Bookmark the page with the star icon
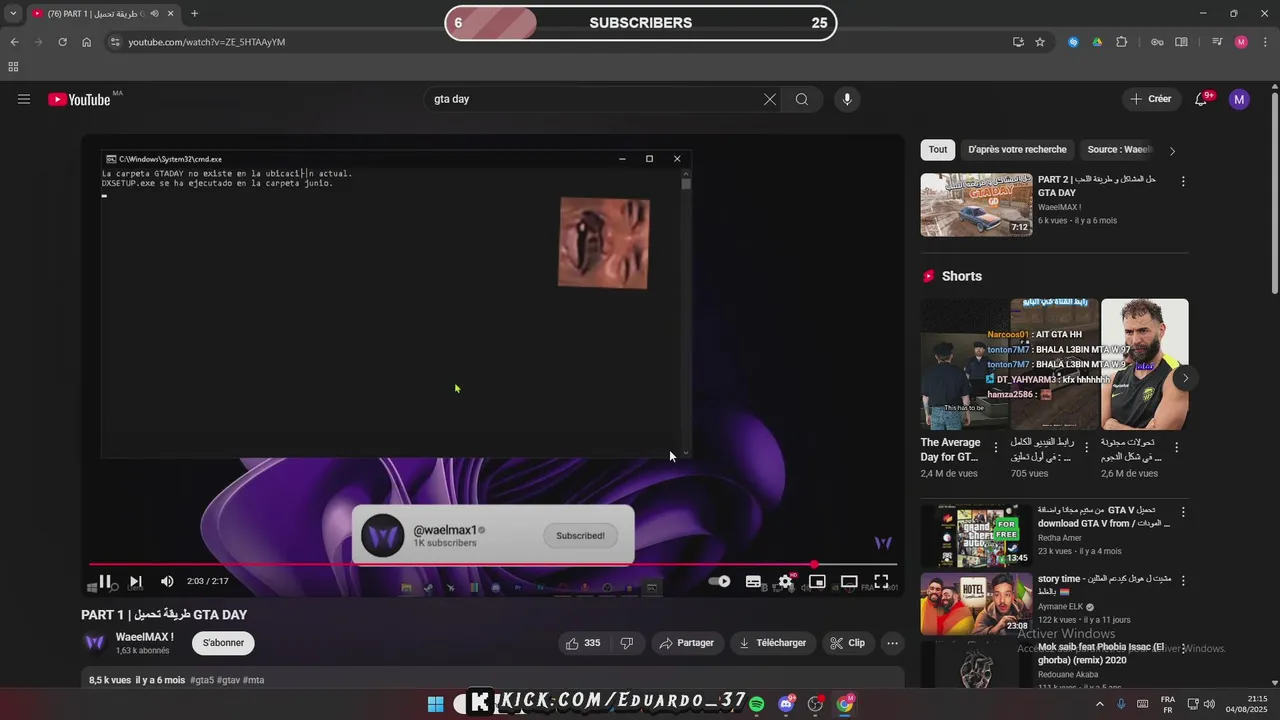The width and height of the screenshot is (1280, 720). [1040, 42]
